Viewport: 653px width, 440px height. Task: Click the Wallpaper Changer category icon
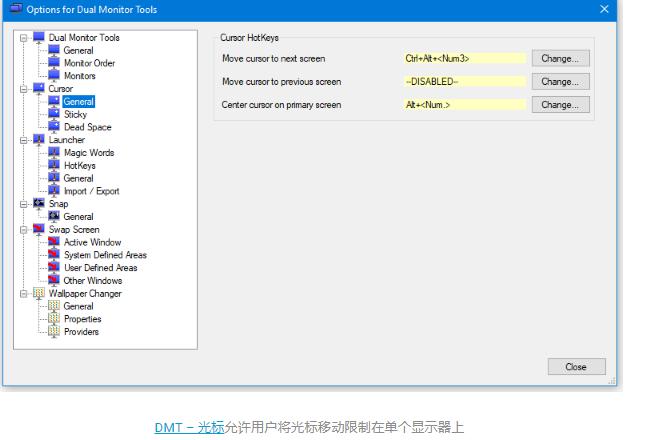(x=39, y=293)
